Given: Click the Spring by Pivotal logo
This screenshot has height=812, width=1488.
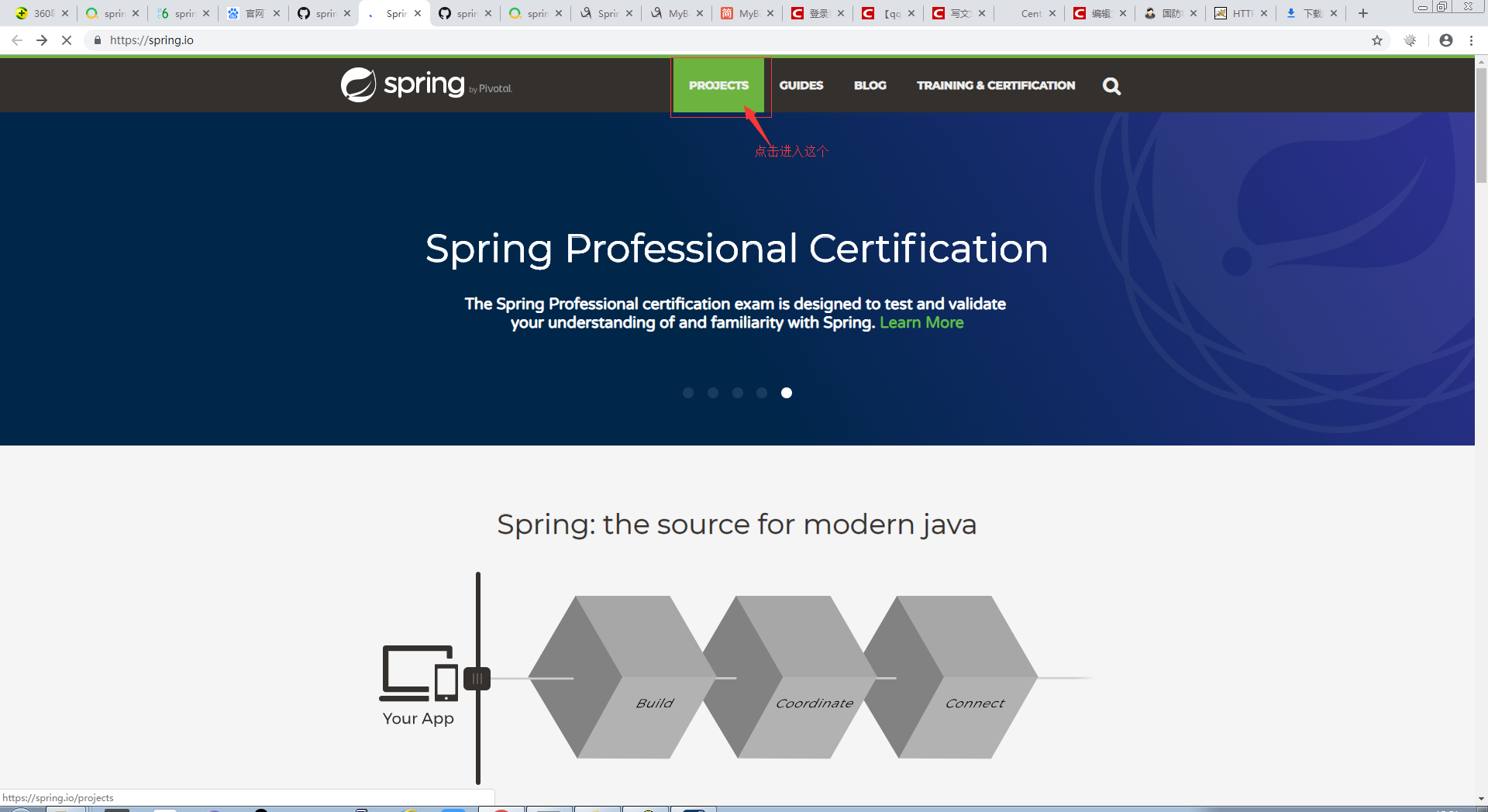Looking at the screenshot, I should (426, 84).
